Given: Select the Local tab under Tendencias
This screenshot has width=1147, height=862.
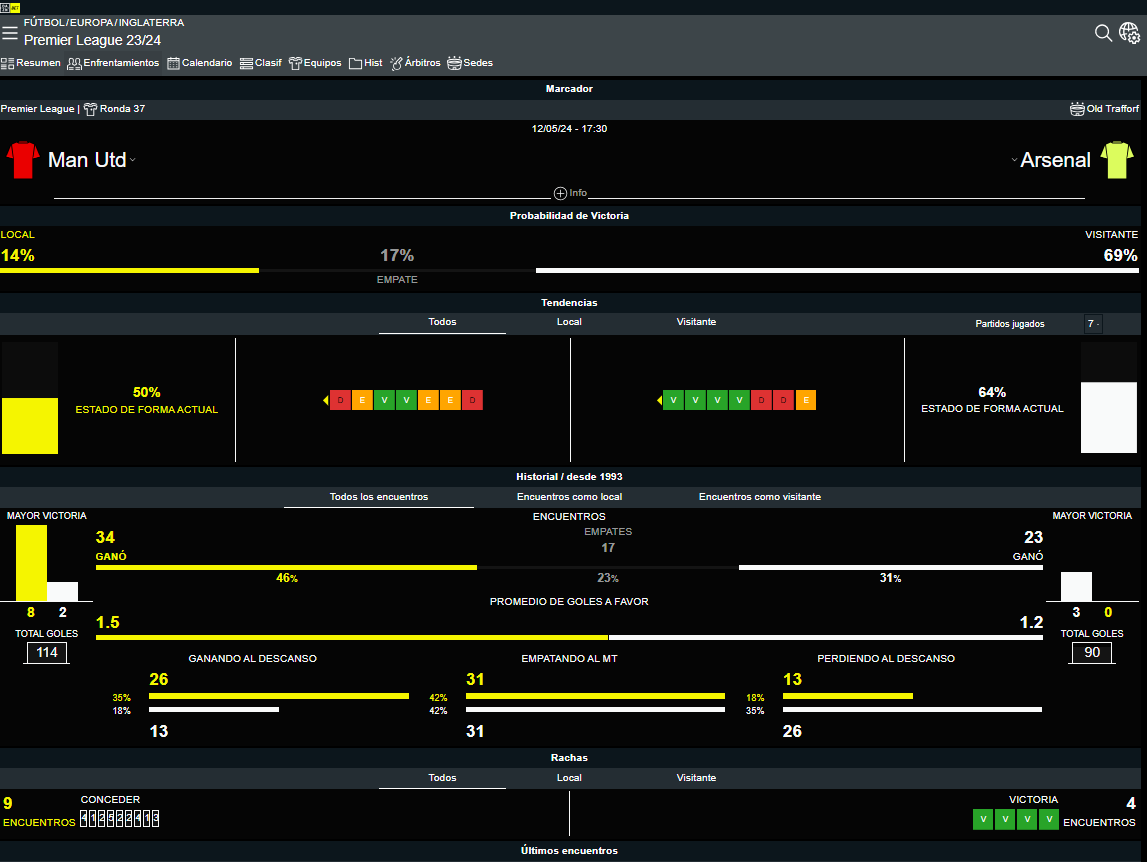Looking at the screenshot, I should (569, 322).
